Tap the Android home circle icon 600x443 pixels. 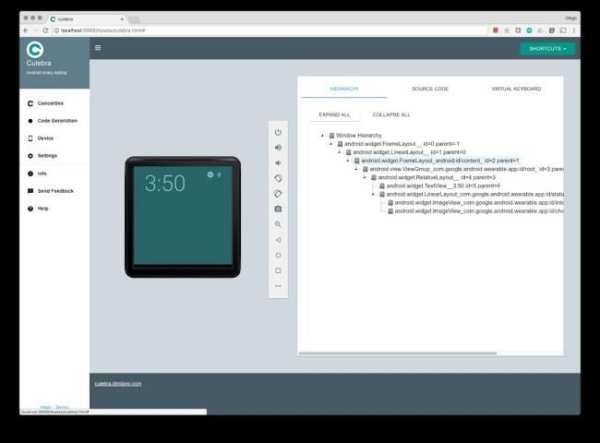point(278,255)
